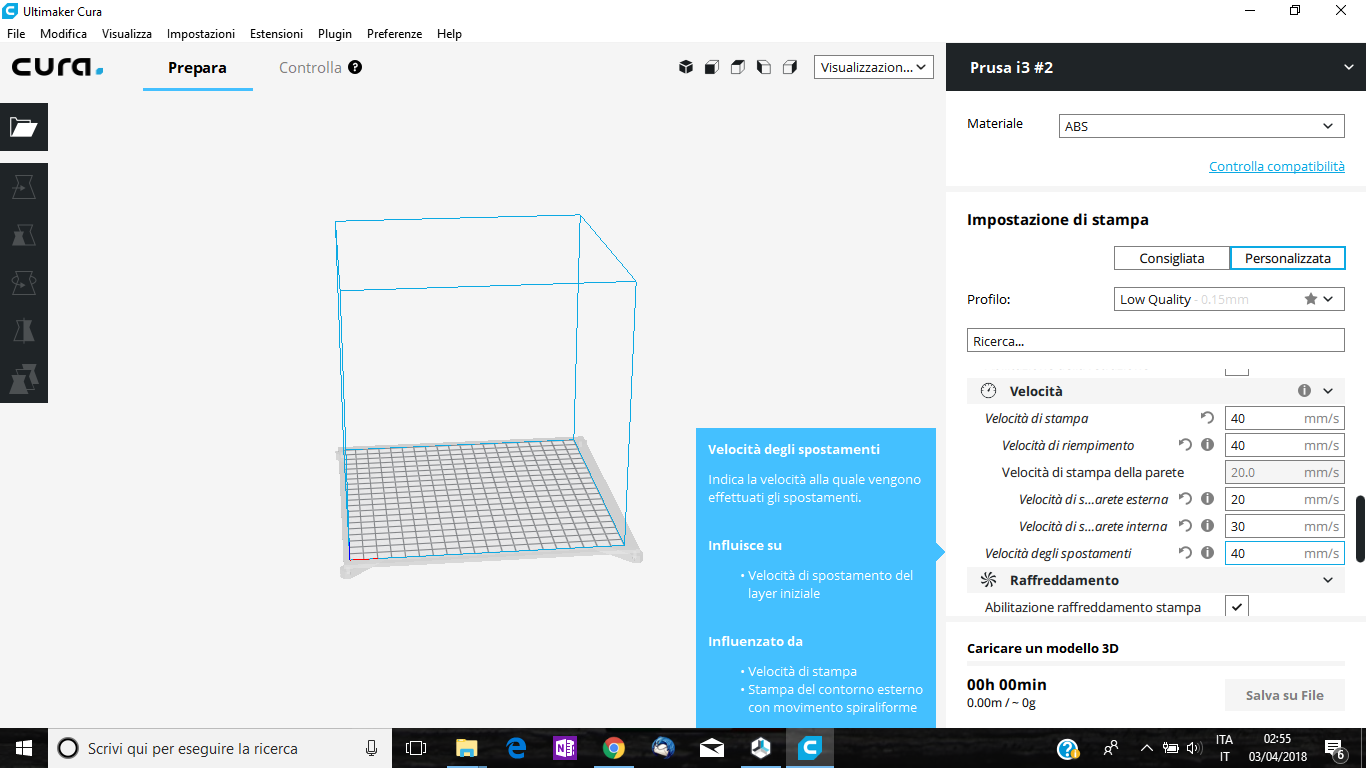Open the Materiale ABS dropdown
The image size is (1366, 768).
click(1202, 126)
